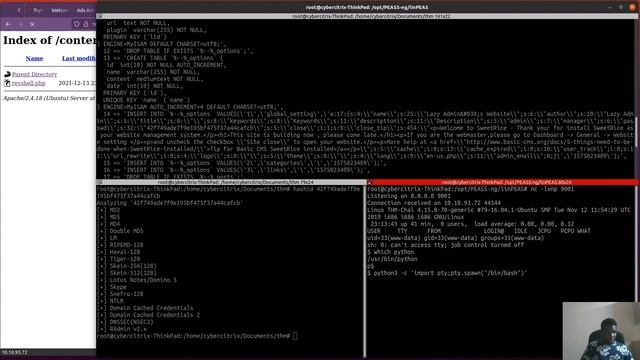
Task: Close the Terminator window
Action: 632,7
